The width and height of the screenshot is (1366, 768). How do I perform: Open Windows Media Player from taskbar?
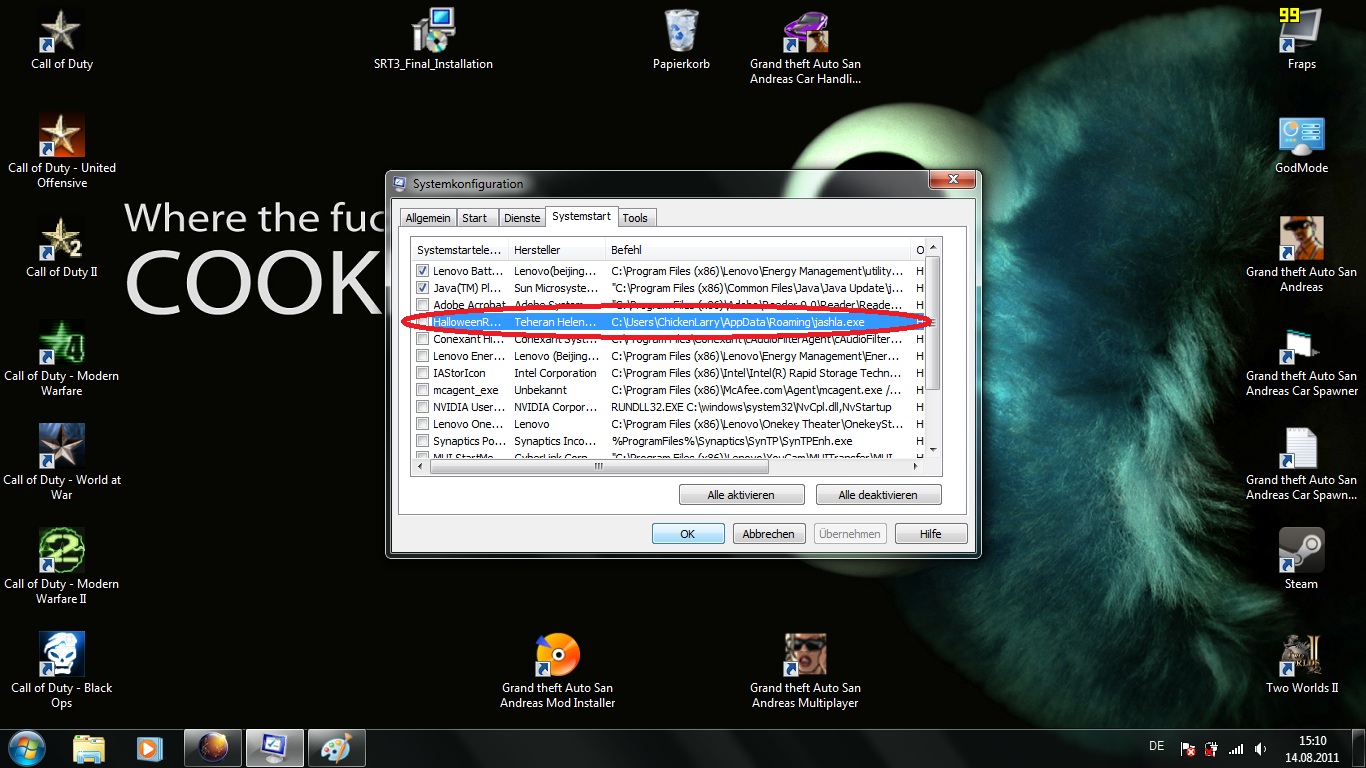click(150, 748)
